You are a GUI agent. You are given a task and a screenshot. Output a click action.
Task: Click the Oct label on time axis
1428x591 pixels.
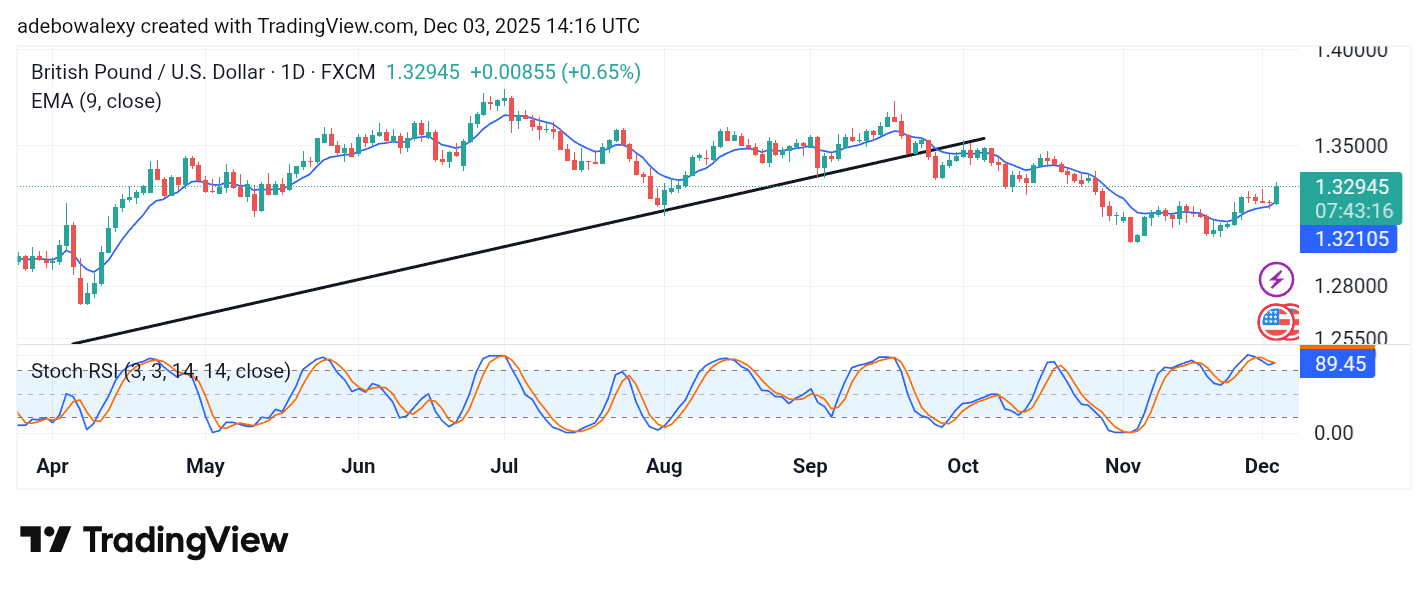(962, 467)
